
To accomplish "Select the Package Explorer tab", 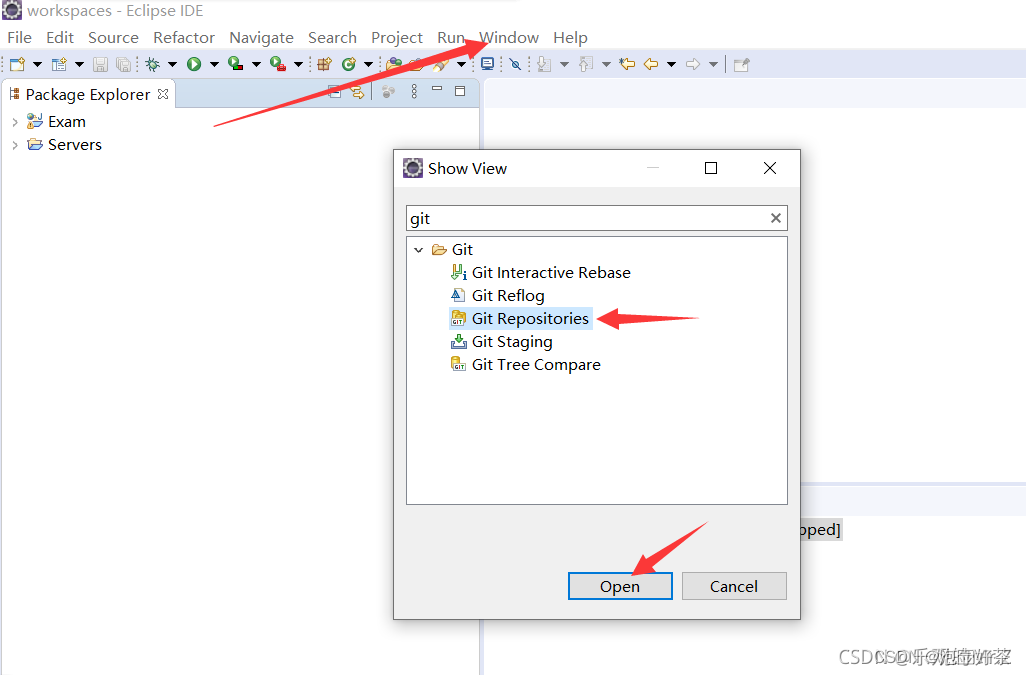I will (88, 94).
